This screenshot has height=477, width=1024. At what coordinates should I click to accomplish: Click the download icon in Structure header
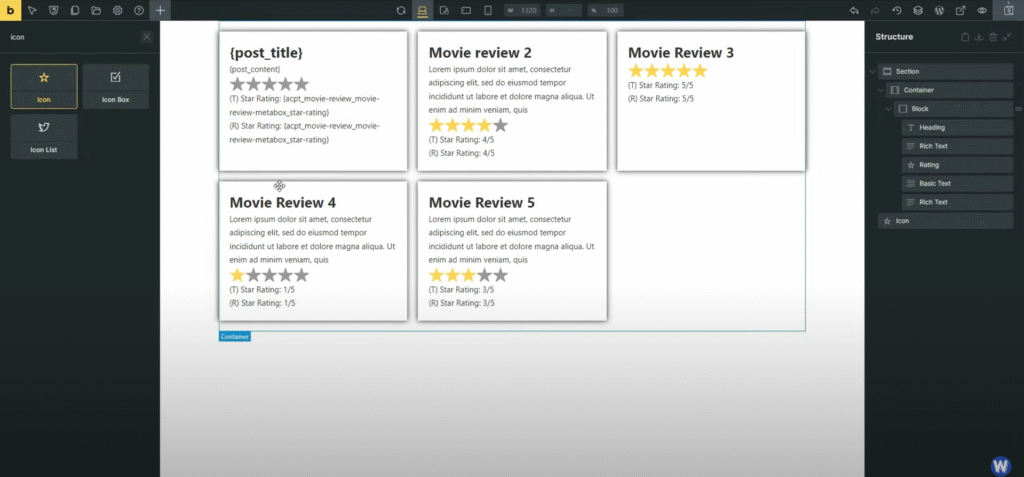[979, 37]
